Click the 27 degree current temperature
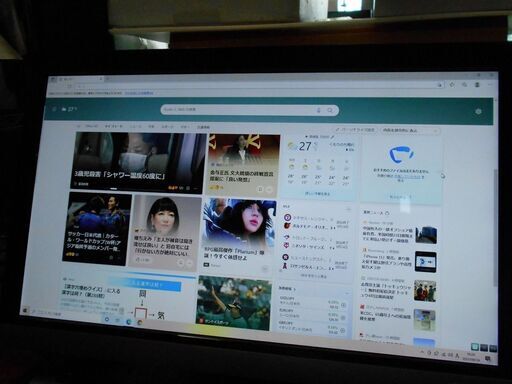Viewport: 512px width, 384px height. [x=305, y=146]
